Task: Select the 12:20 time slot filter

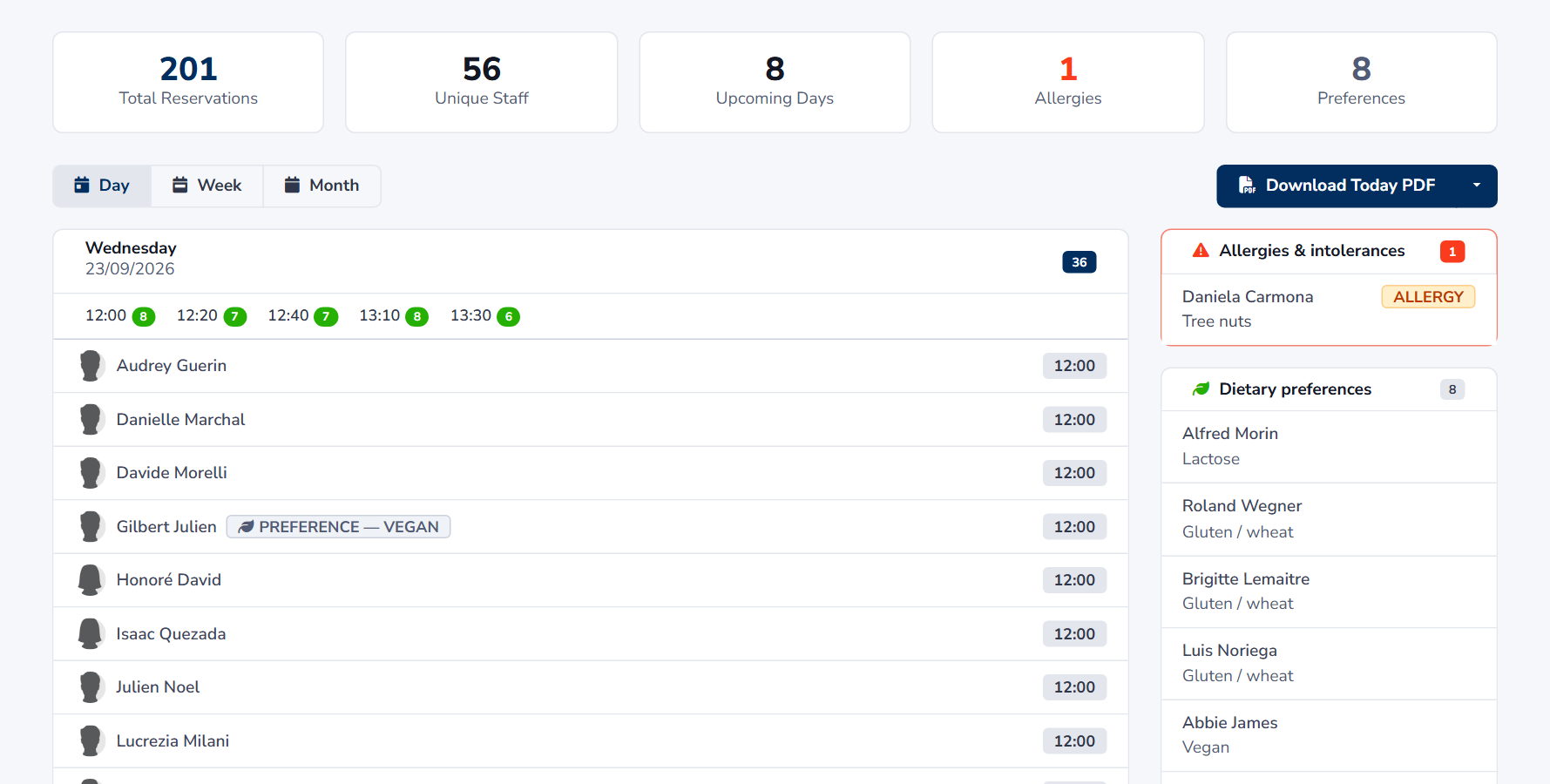Action: [x=212, y=315]
